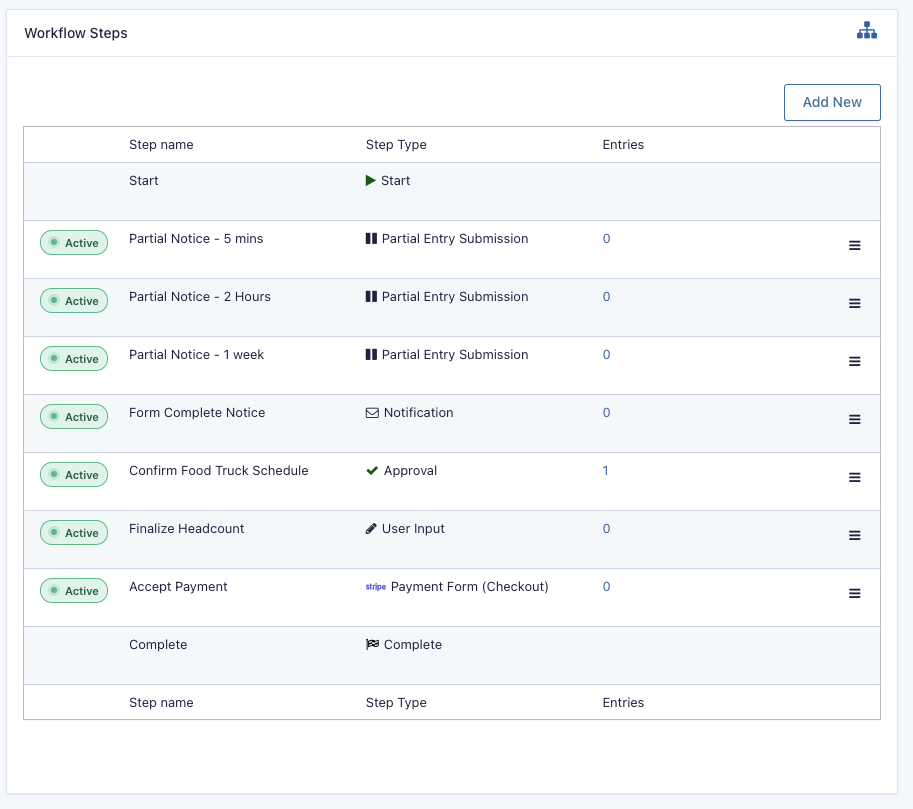Open entries count for Partial Notice - 1 week
This screenshot has width=913, height=809.
606,354
